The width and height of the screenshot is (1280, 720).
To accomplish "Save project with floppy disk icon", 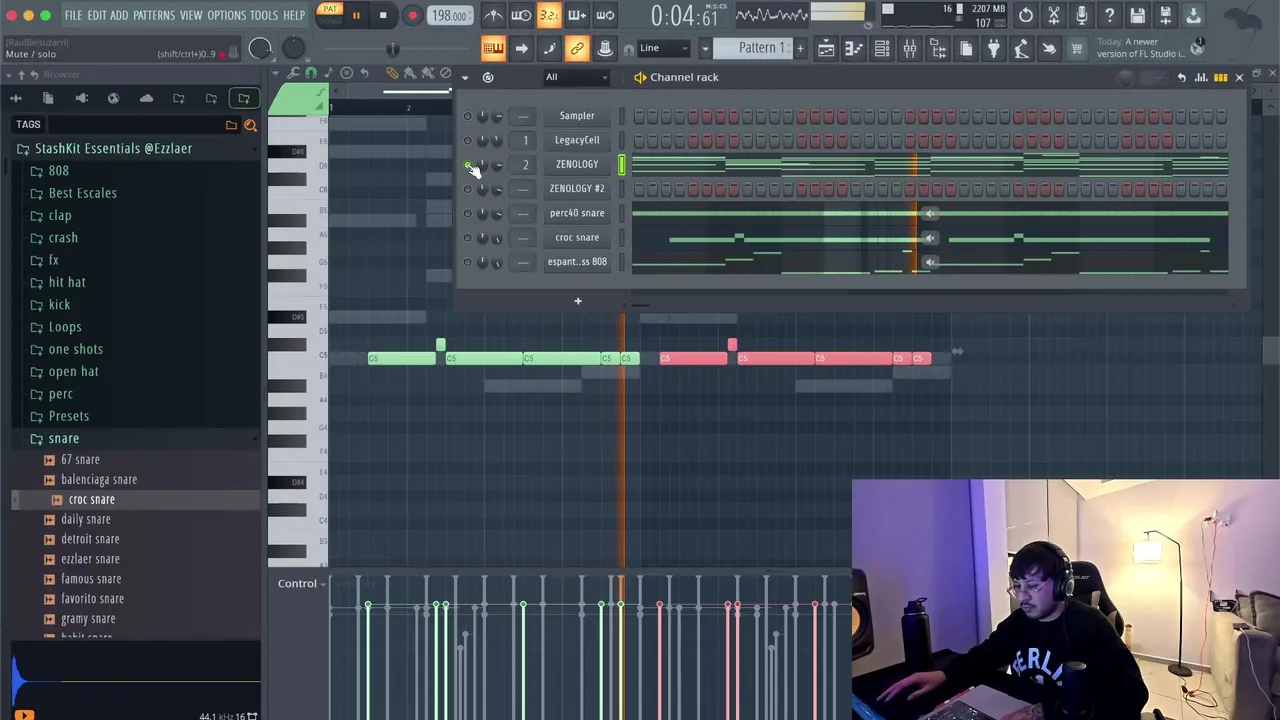I will (x=1138, y=16).
